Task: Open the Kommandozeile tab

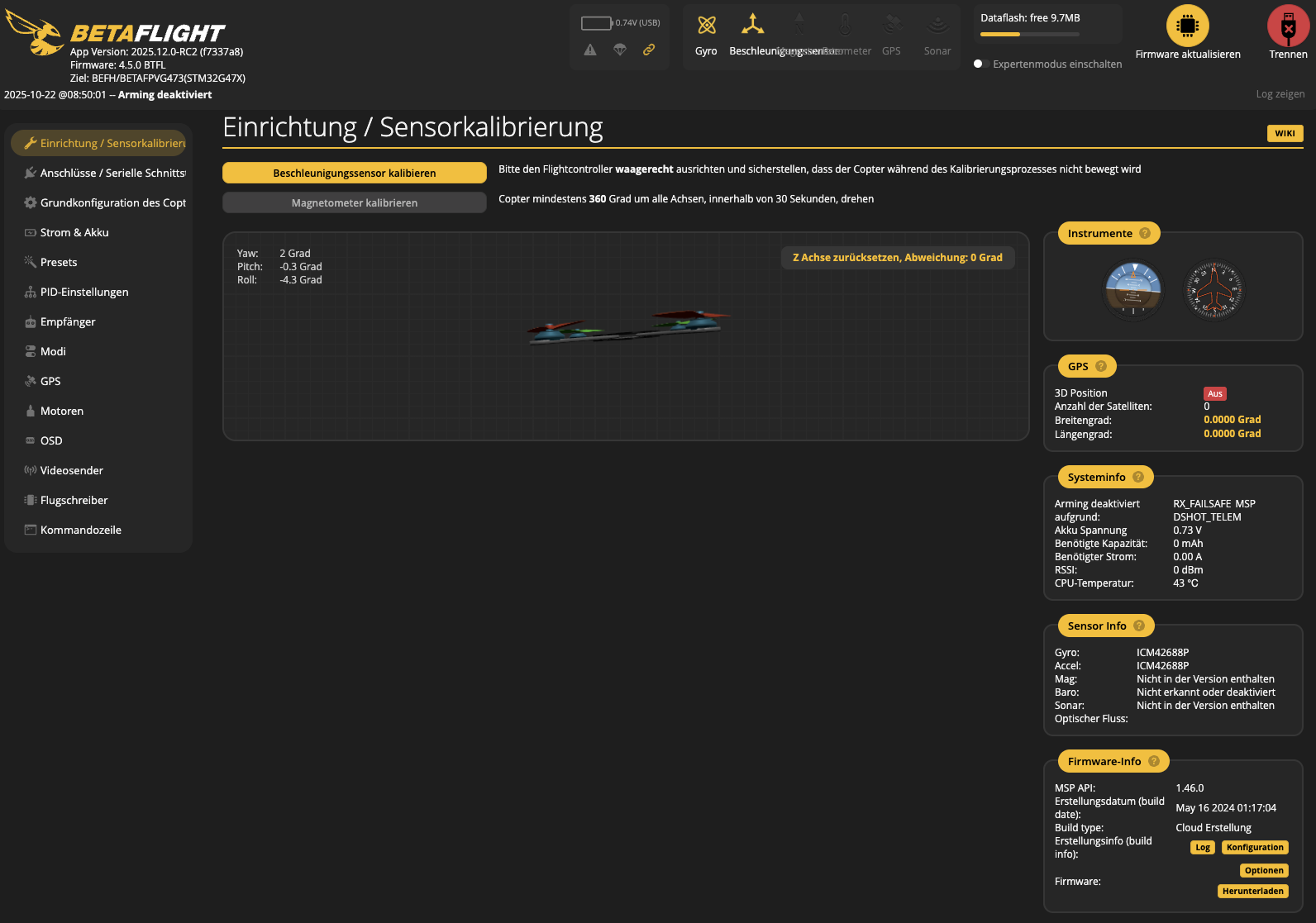Action: 81,530
